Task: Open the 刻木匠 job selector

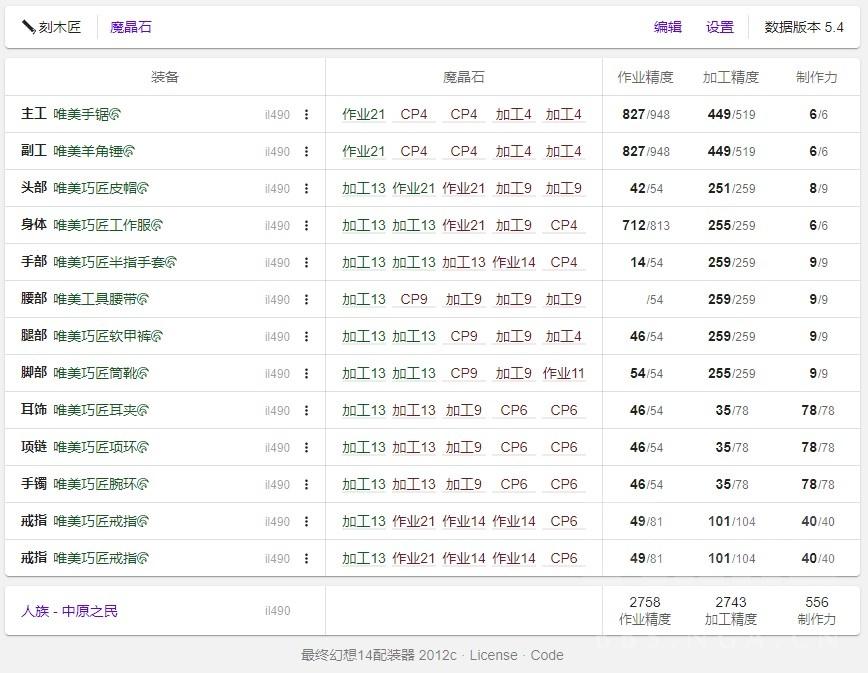Action: 52,27
